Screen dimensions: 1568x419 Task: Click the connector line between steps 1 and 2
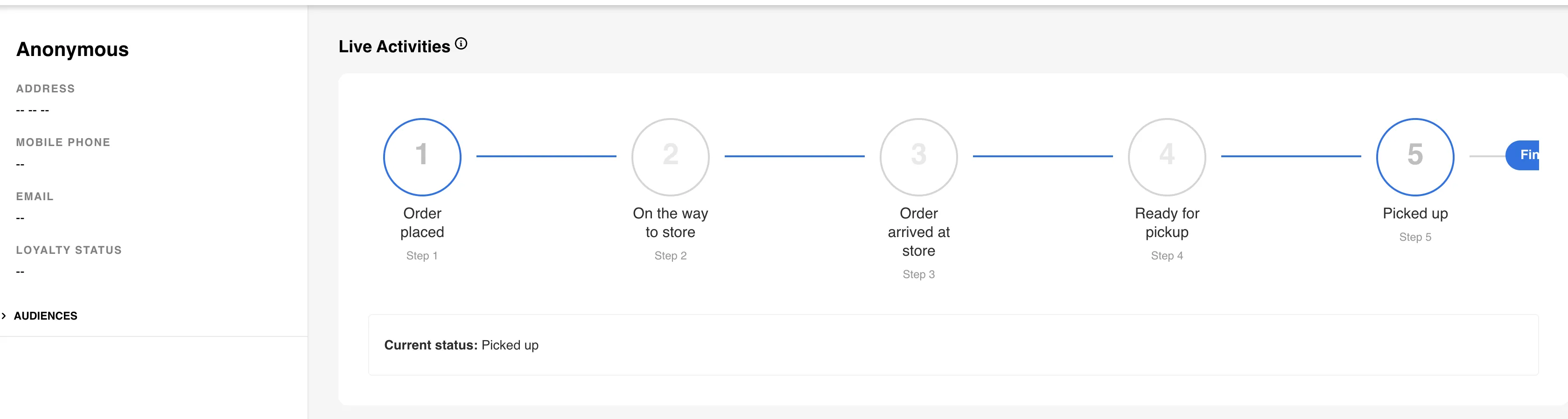[x=546, y=156]
